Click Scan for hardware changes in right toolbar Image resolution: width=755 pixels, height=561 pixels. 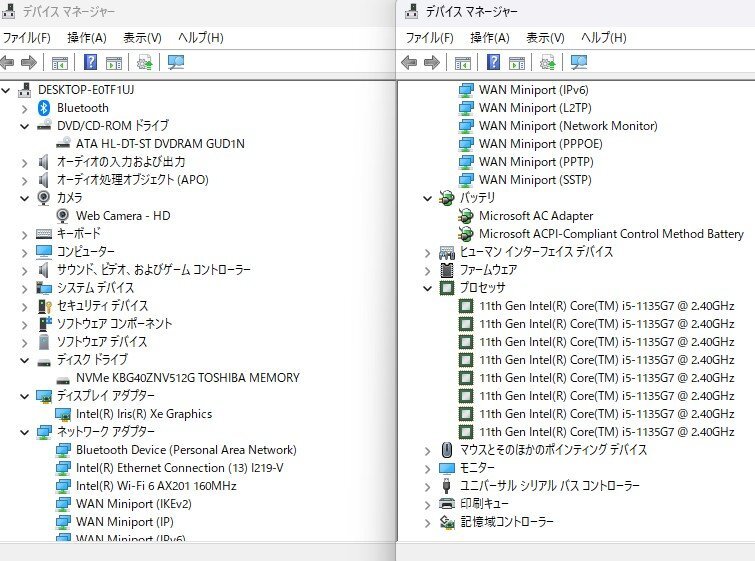[579, 62]
